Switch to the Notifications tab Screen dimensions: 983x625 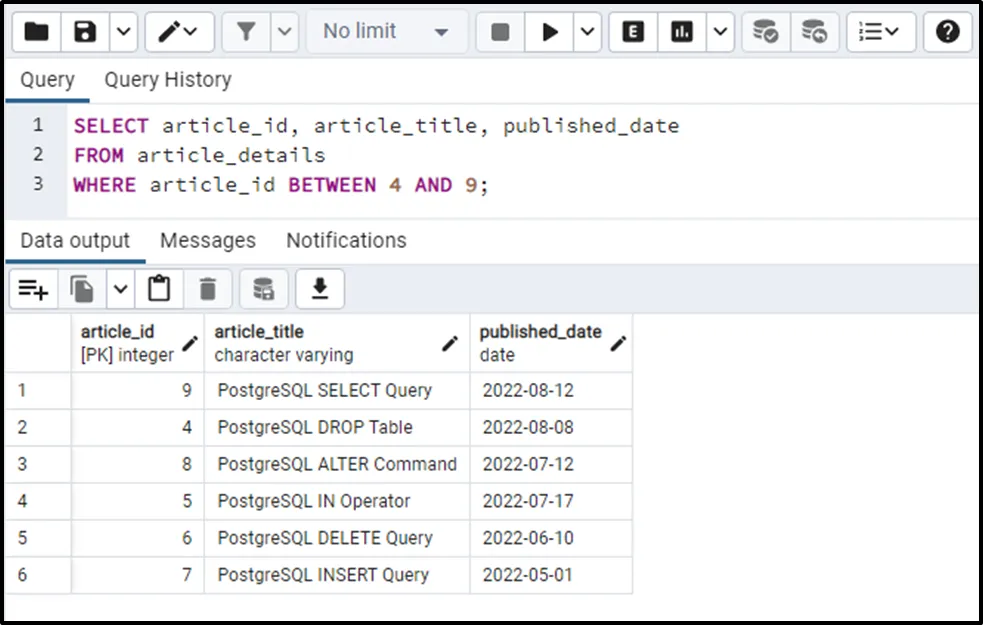[x=346, y=241]
